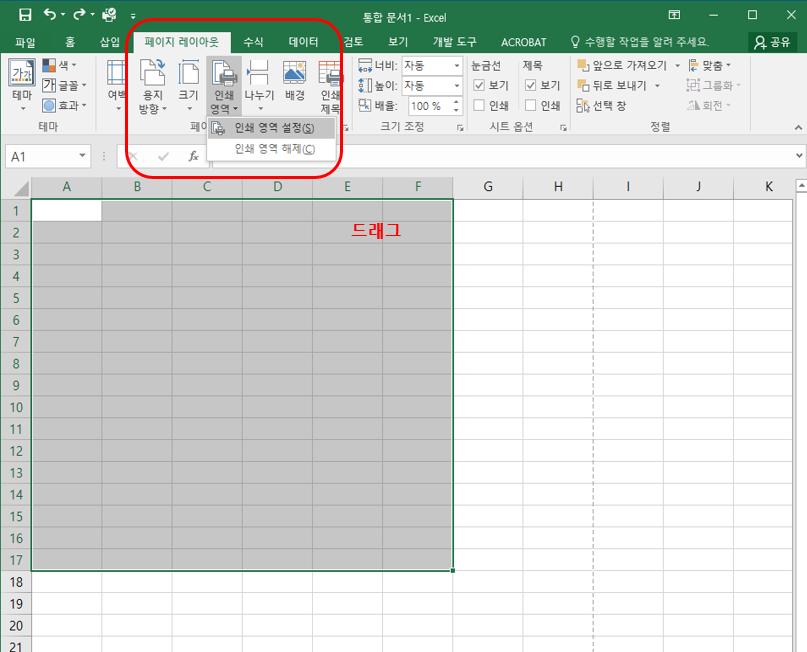Expand the formula bar chevron

pyautogui.click(x=799, y=155)
